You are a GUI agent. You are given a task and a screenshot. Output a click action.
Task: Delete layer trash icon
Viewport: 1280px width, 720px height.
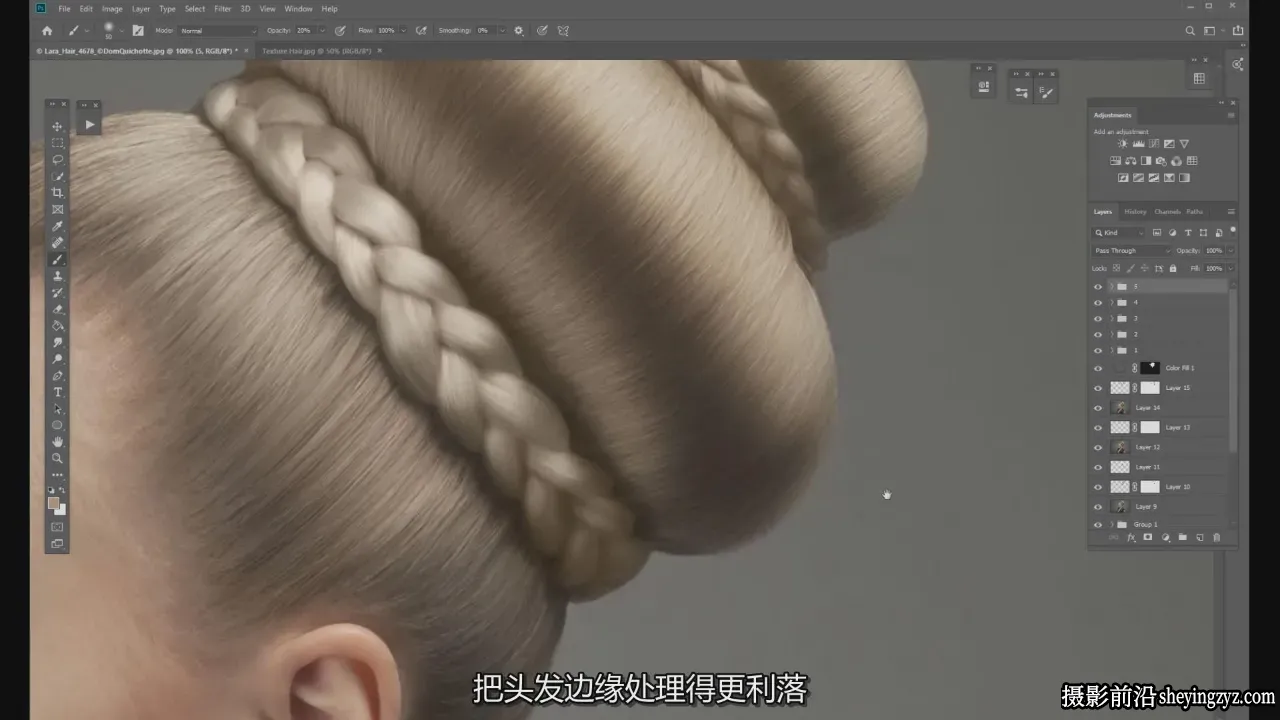(1217, 537)
